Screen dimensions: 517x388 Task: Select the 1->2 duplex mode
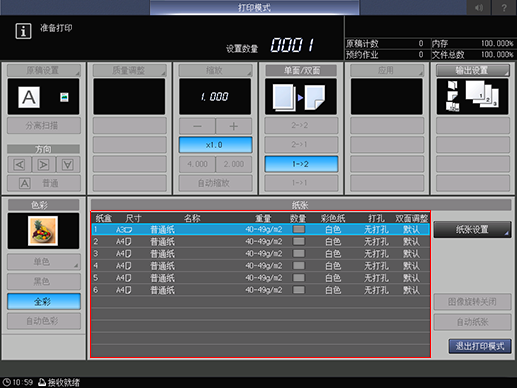click(x=301, y=164)
